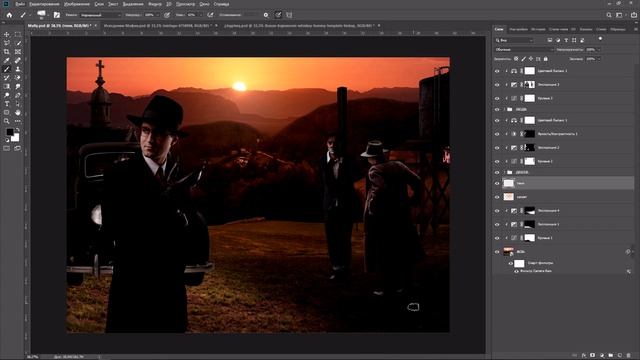Image resolution: width=640 pixels, height=360 pixels.
Task: Hide the закат layer
Action: pyautogui.click(x=497, y=197)
